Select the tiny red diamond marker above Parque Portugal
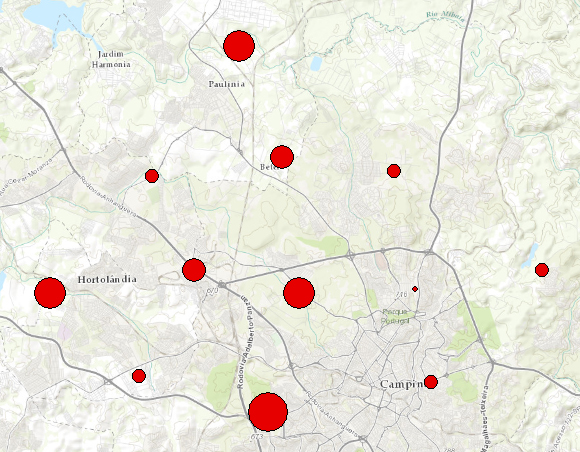Image resolution: width=580 pixels, height=452 pixels. coord(415,289)
